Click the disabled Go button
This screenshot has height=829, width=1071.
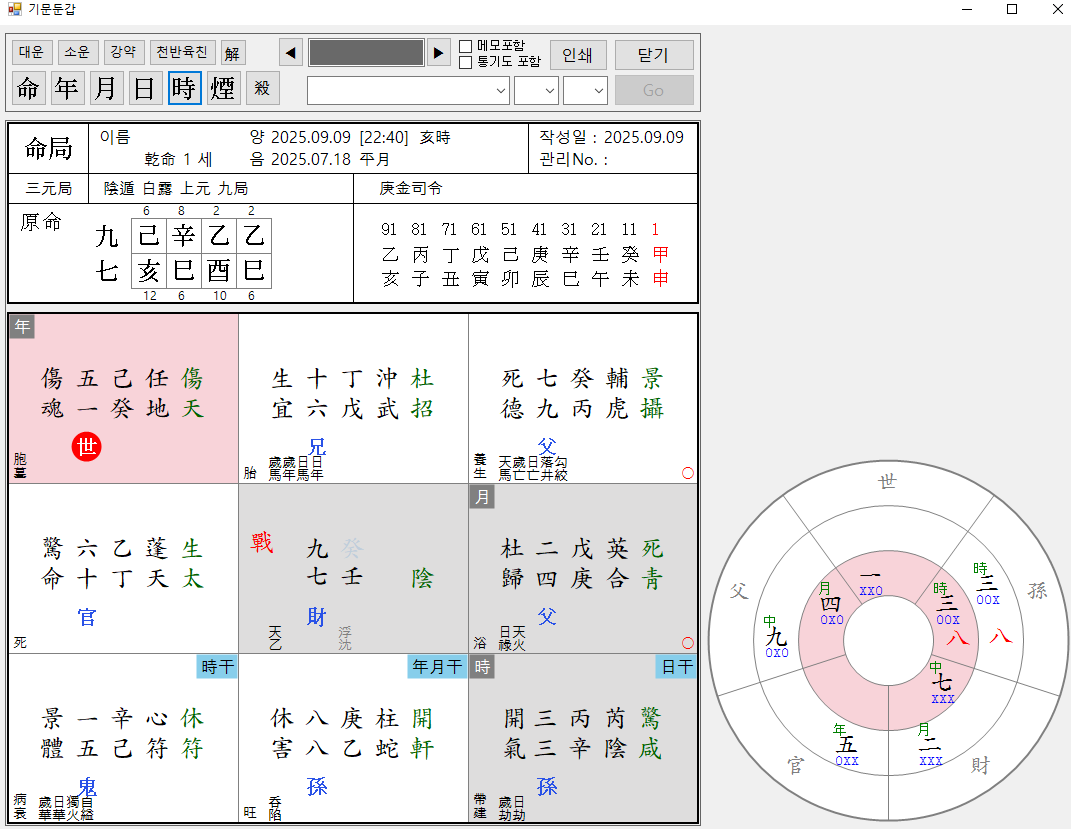tap(654, 90)
